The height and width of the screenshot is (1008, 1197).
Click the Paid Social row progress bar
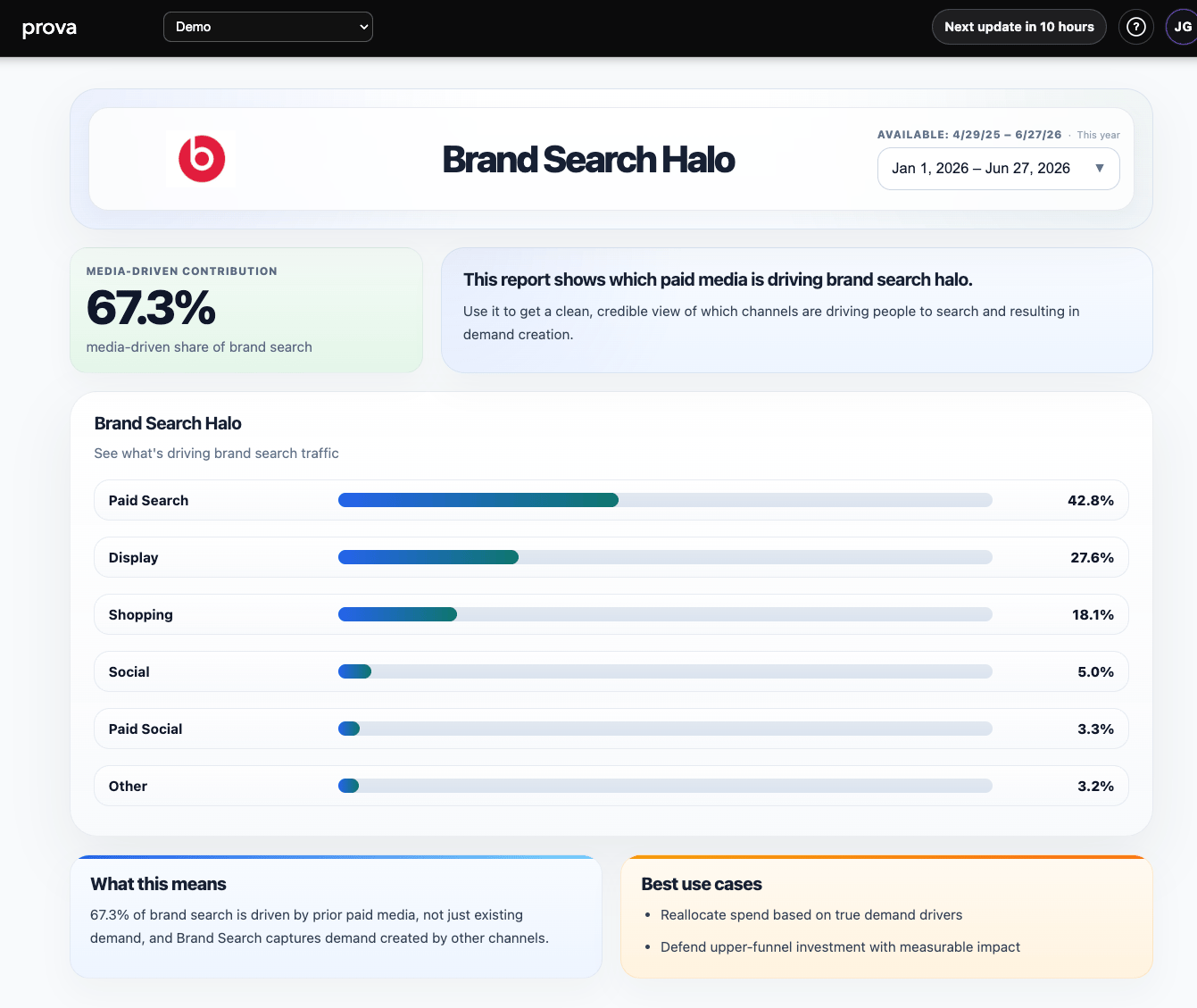coord(665,729)
